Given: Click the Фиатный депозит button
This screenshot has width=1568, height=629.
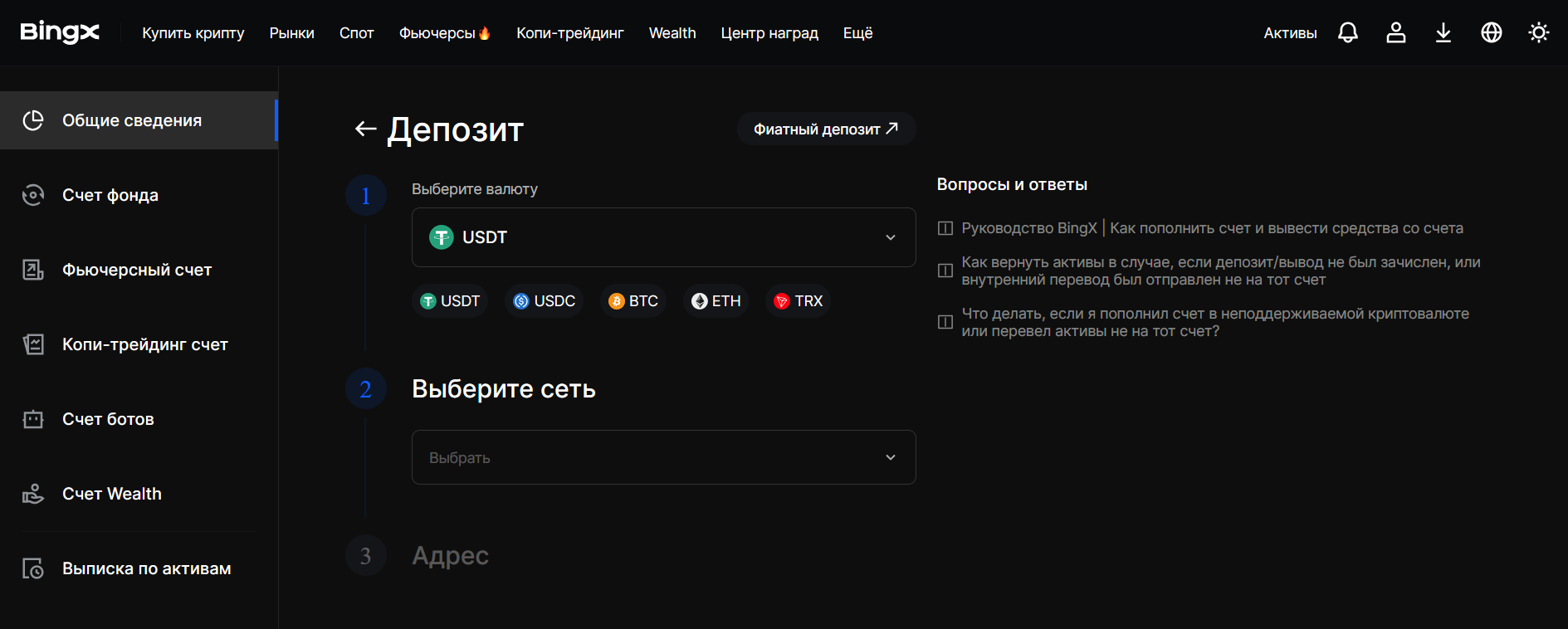Looking at the screenshot, I should tap(827, 129).
